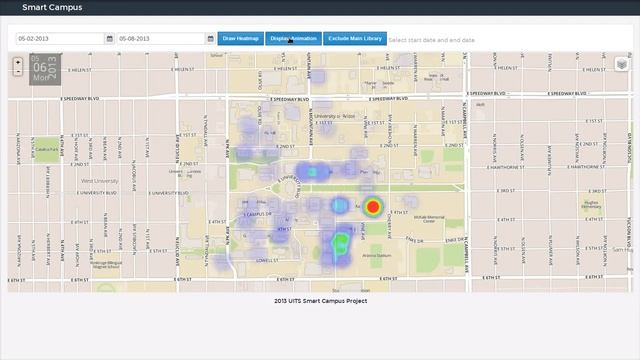Zoom out the map with minus button

tap(18, 71)
